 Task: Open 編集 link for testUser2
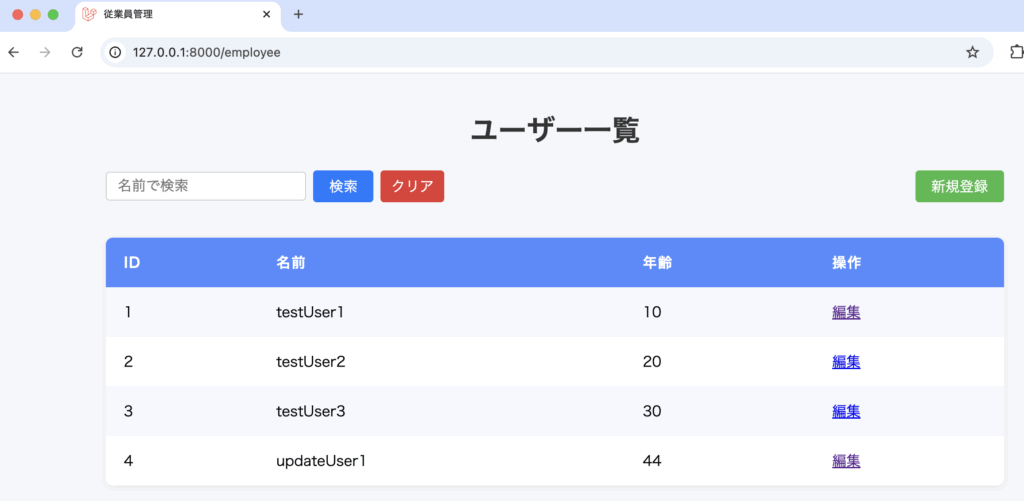[x=846, y=362]
